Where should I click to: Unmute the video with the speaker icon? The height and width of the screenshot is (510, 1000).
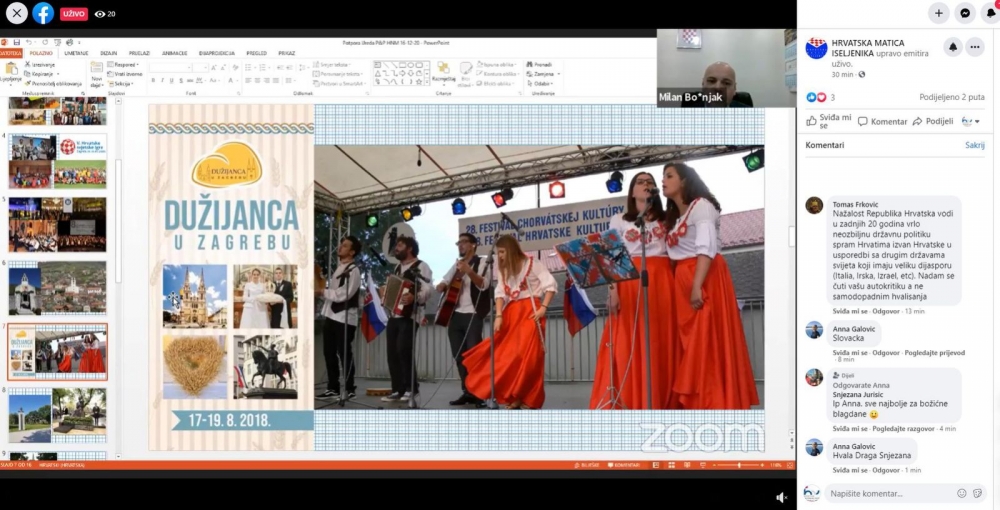781,498
